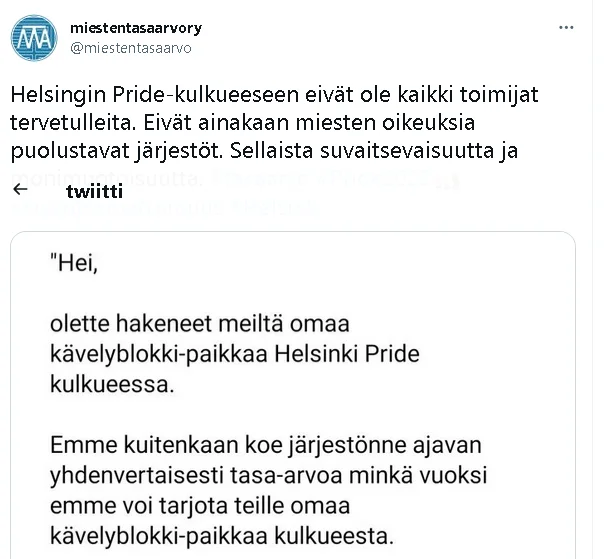Click the miestentasaarvory profile avatar
The image size is (611, 559).
point(34,37)
